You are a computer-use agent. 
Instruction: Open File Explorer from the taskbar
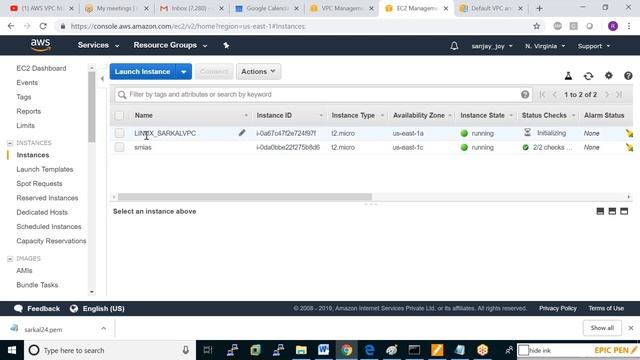[301, 350]
